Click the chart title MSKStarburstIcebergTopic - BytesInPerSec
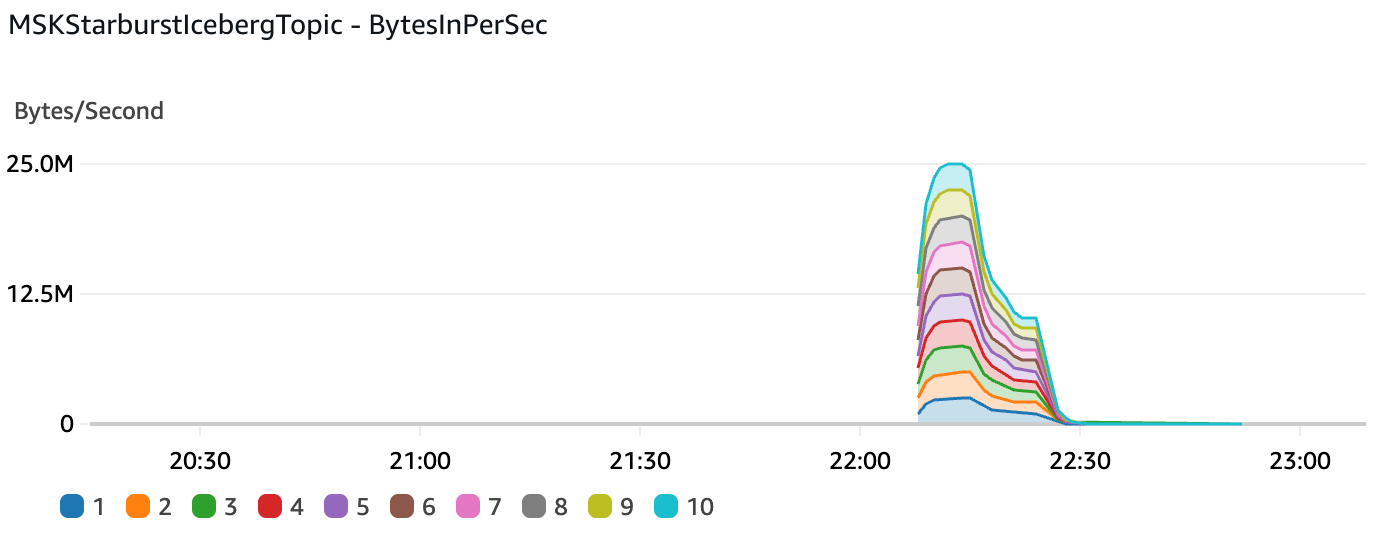This screenshot has width=1378, height=542. pyautogui.click(x=278, y=26)
